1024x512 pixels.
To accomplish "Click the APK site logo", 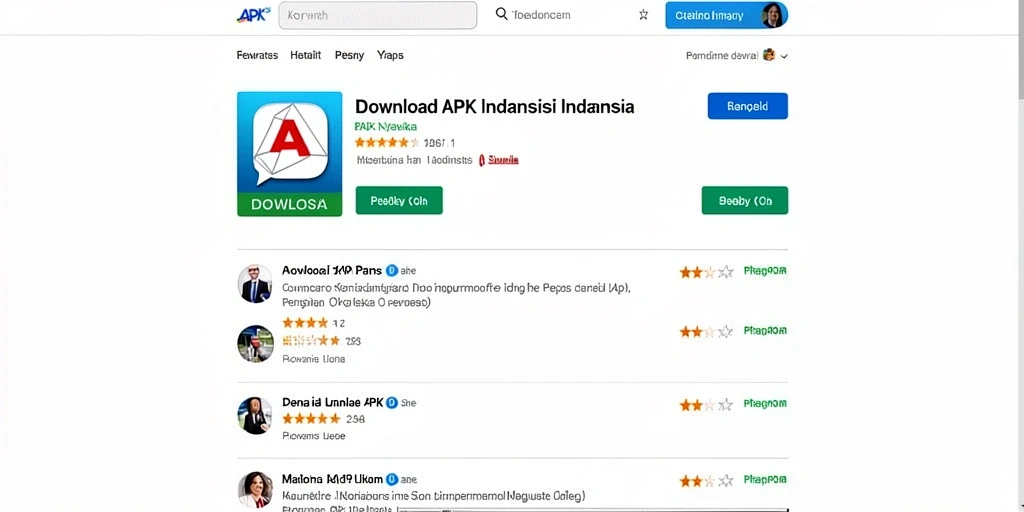I will tap(253, 14).
